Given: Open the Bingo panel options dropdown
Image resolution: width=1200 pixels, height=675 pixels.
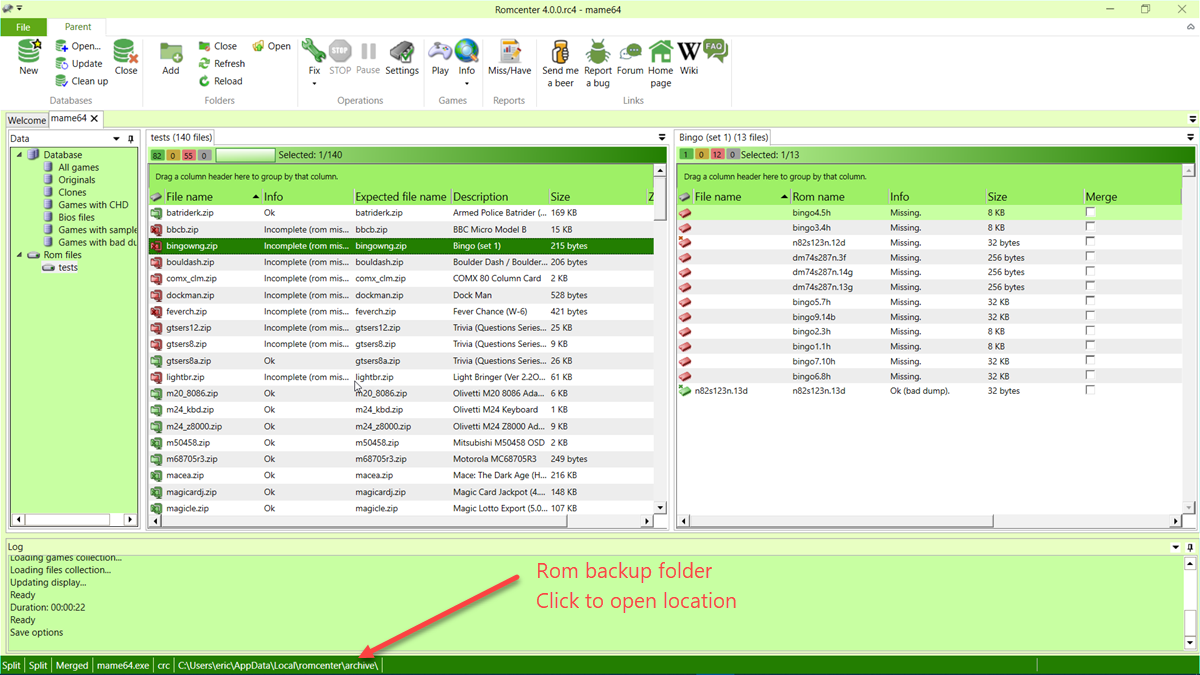Looking at the screenshot, I should tap(1190, 137).
